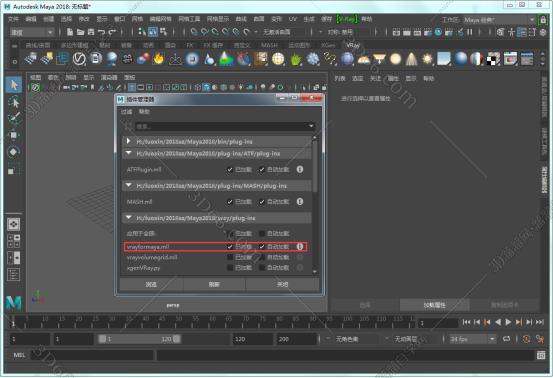Click the right Close button in Plug-in Manager

click(282, 284)
